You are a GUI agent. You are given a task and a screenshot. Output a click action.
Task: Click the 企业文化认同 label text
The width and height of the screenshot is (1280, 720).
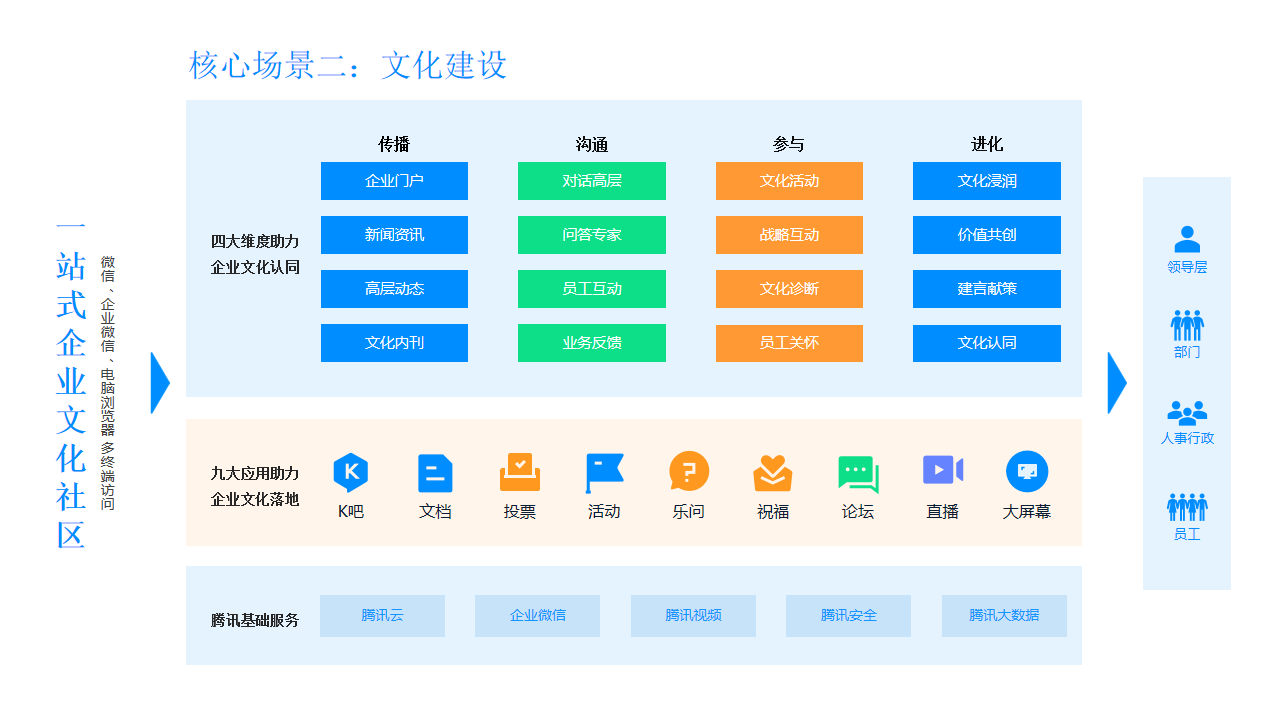(x=255, y=268)
